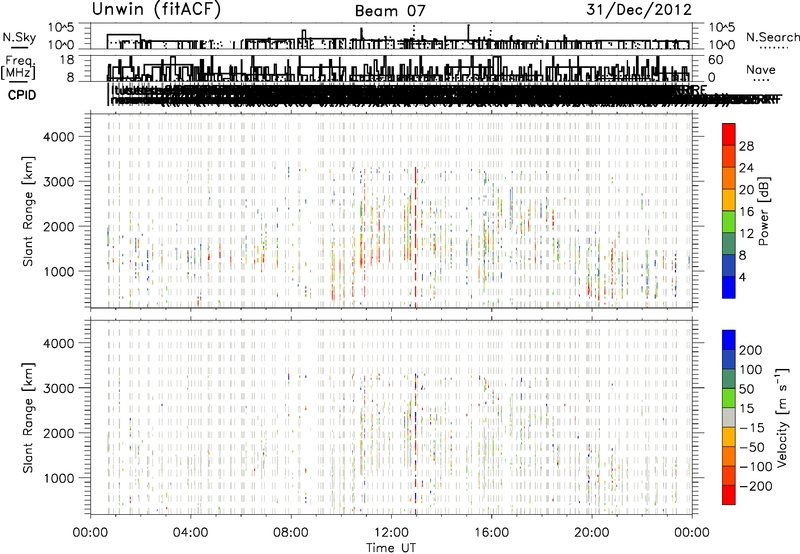Click the '3000' tick on power panel
The width and height of the screenshot is (800, 554).
pyautogui.click(x=58, y=182)
